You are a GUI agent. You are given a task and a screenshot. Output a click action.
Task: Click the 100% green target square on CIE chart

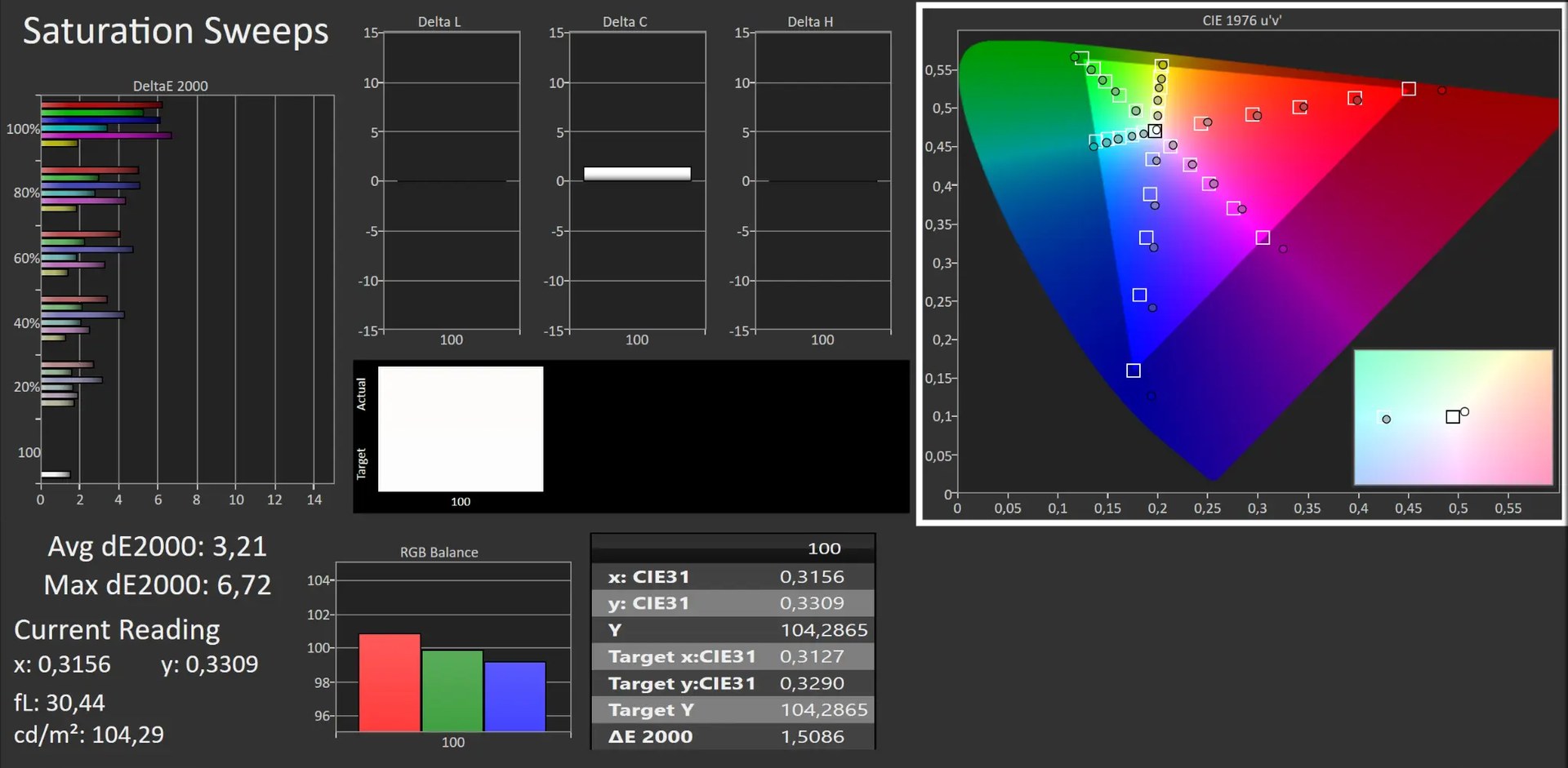coord(1082,58)
